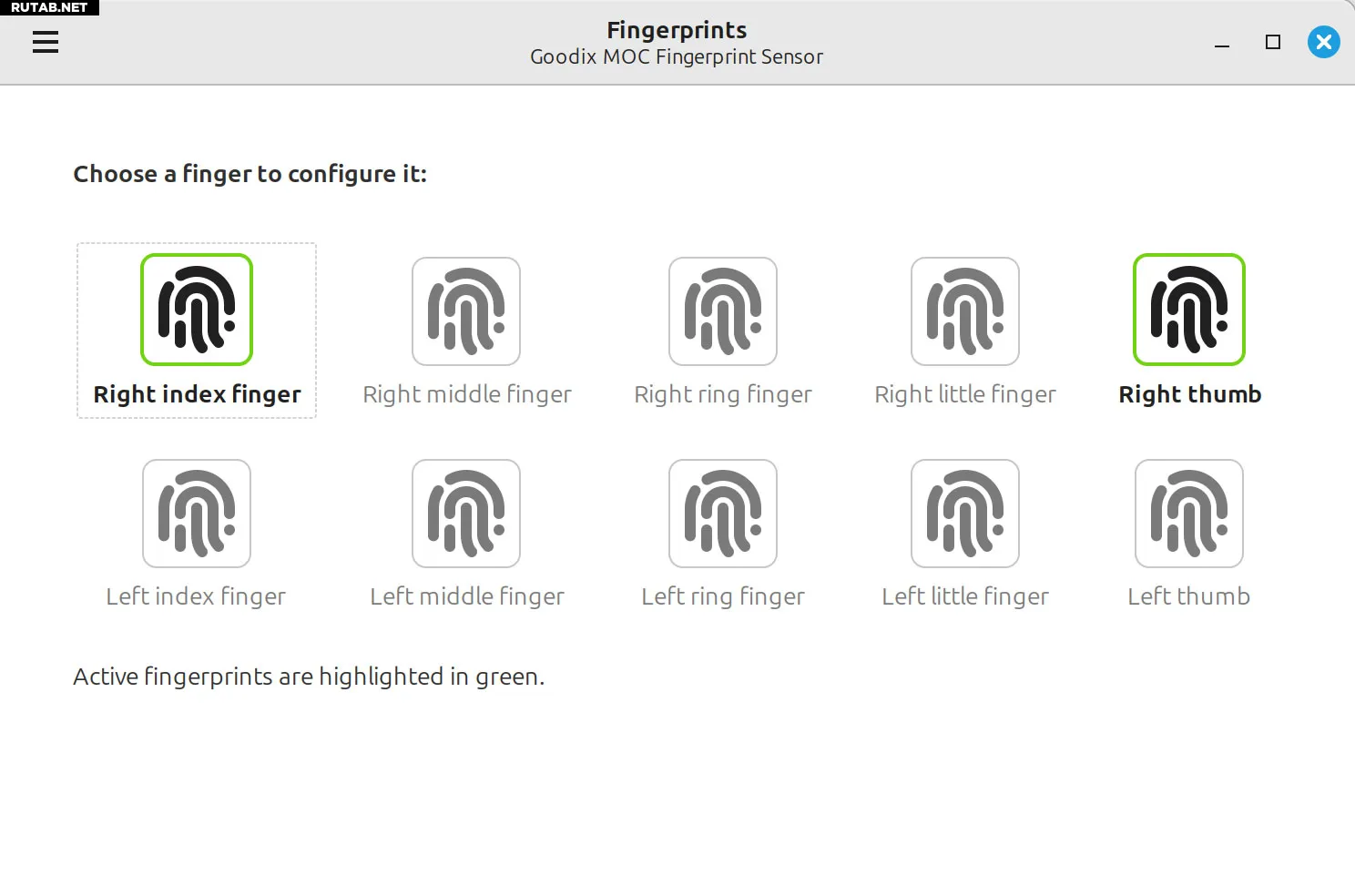Click the "Left thumb" label
This screenshot has width=1355, height=896.
pos(1189,596)
